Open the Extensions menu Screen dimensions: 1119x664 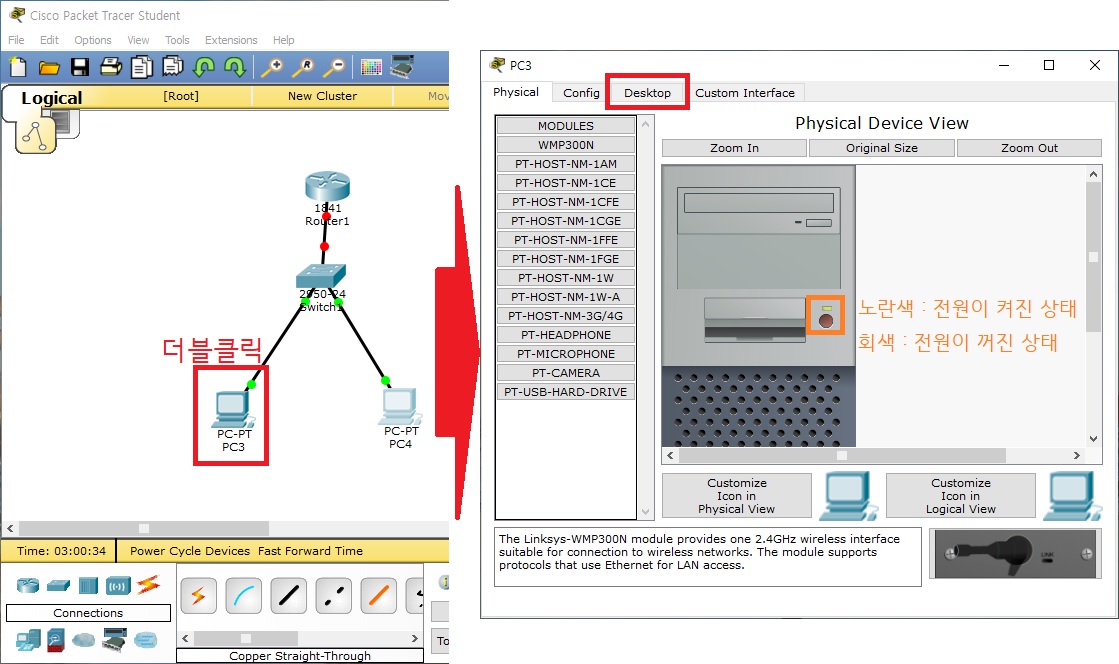coord(231,40)
